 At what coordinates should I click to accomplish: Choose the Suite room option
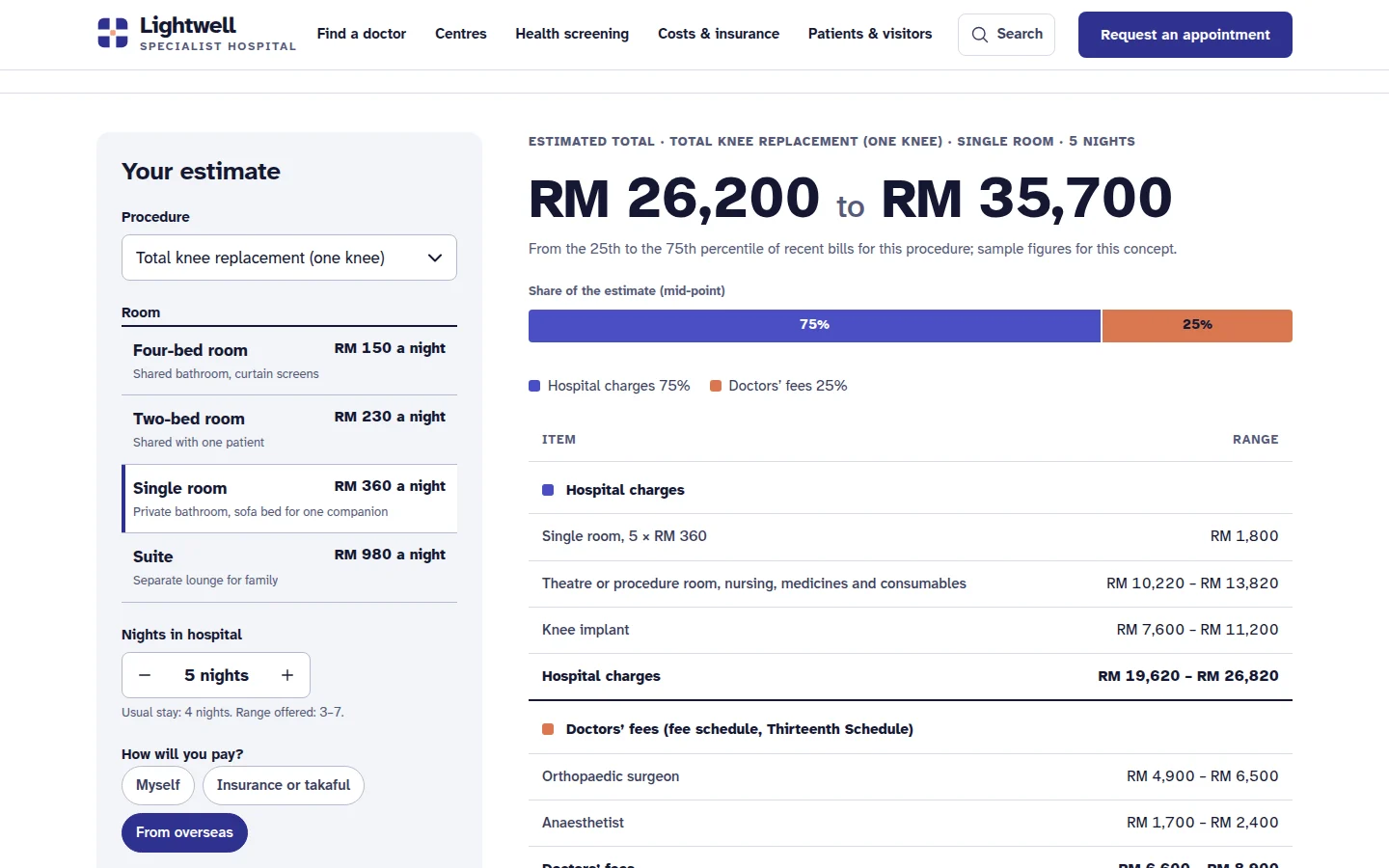(x=289, y=567)
